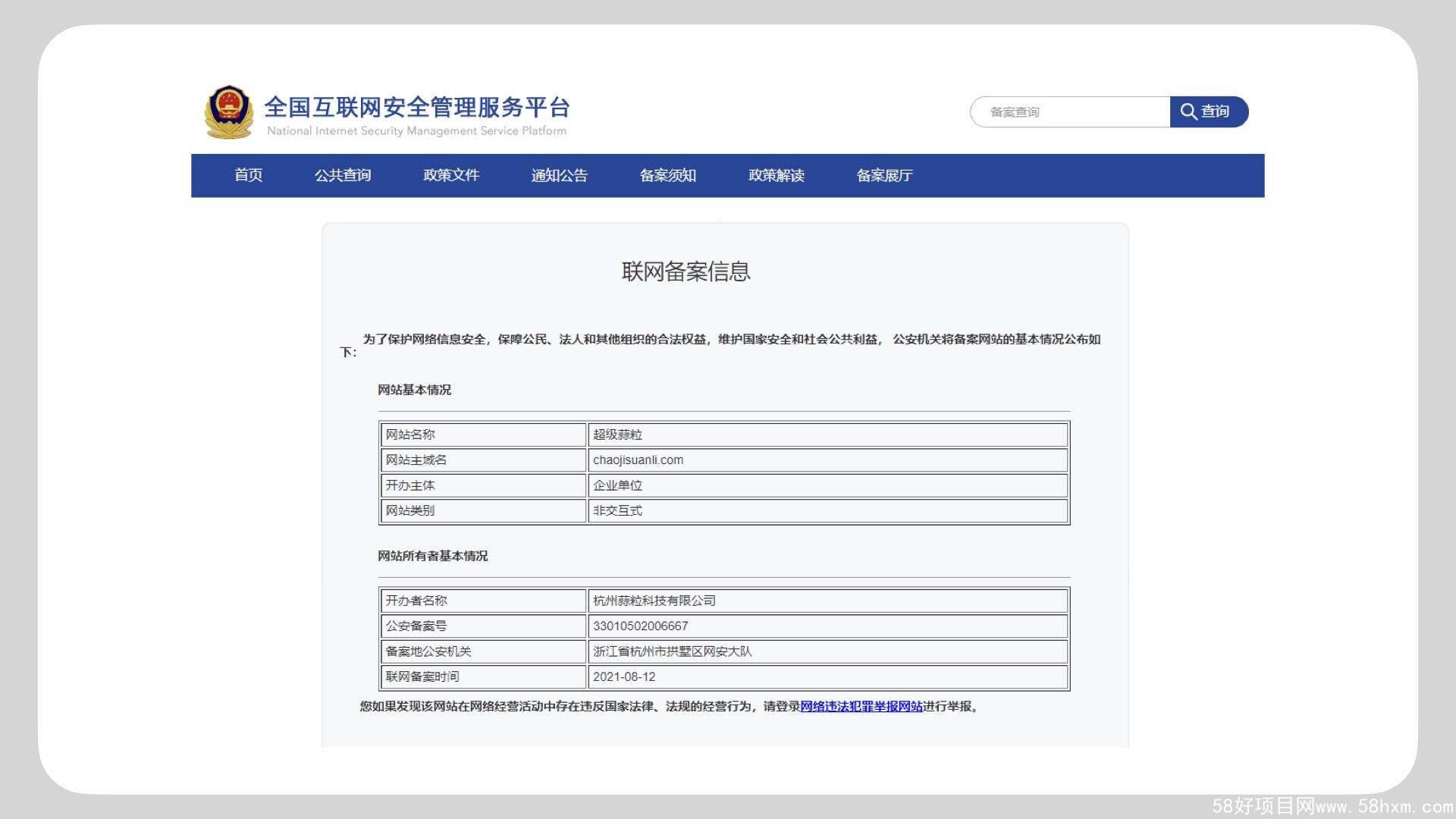Screen dimensions: 1456x819
Task: Open the 政策解读 nav item
Action: coord(777,175)
